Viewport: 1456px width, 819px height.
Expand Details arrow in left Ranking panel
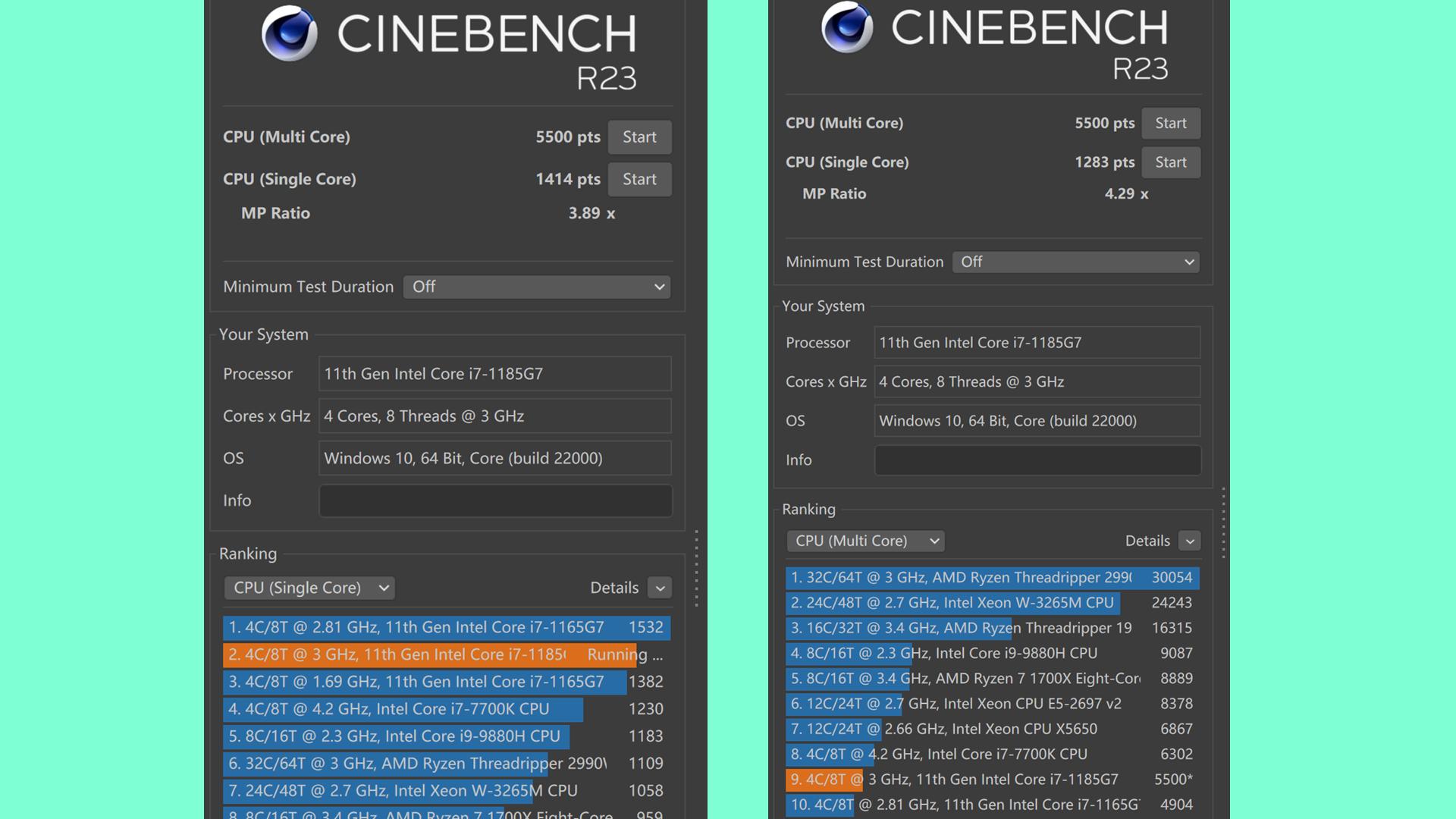click(660, 588)
